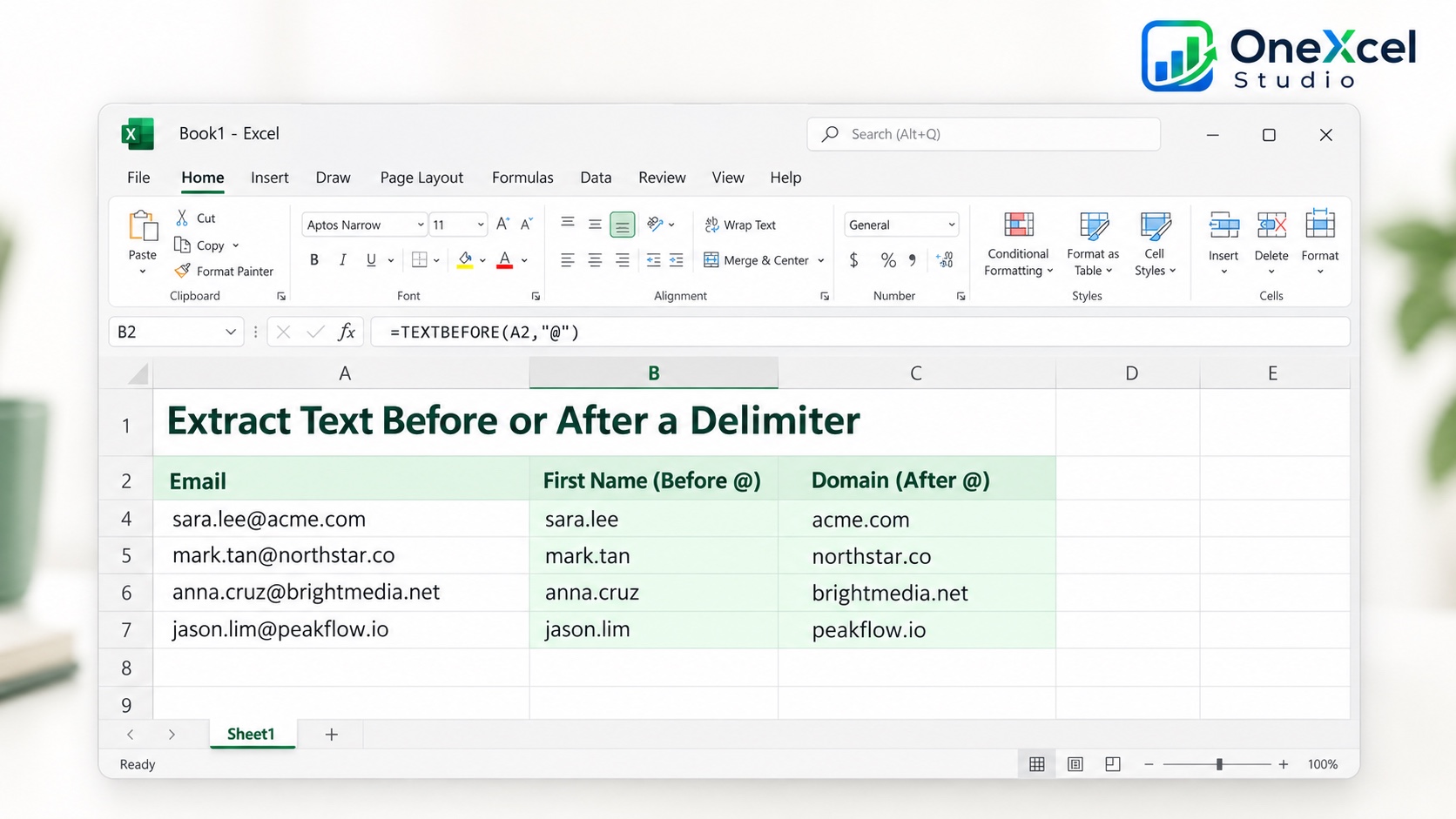Image resolution: width=1456 pixels, height=819 pixels.
Task: Open the General number format dropdown
Action: click(x=952, y=225)
